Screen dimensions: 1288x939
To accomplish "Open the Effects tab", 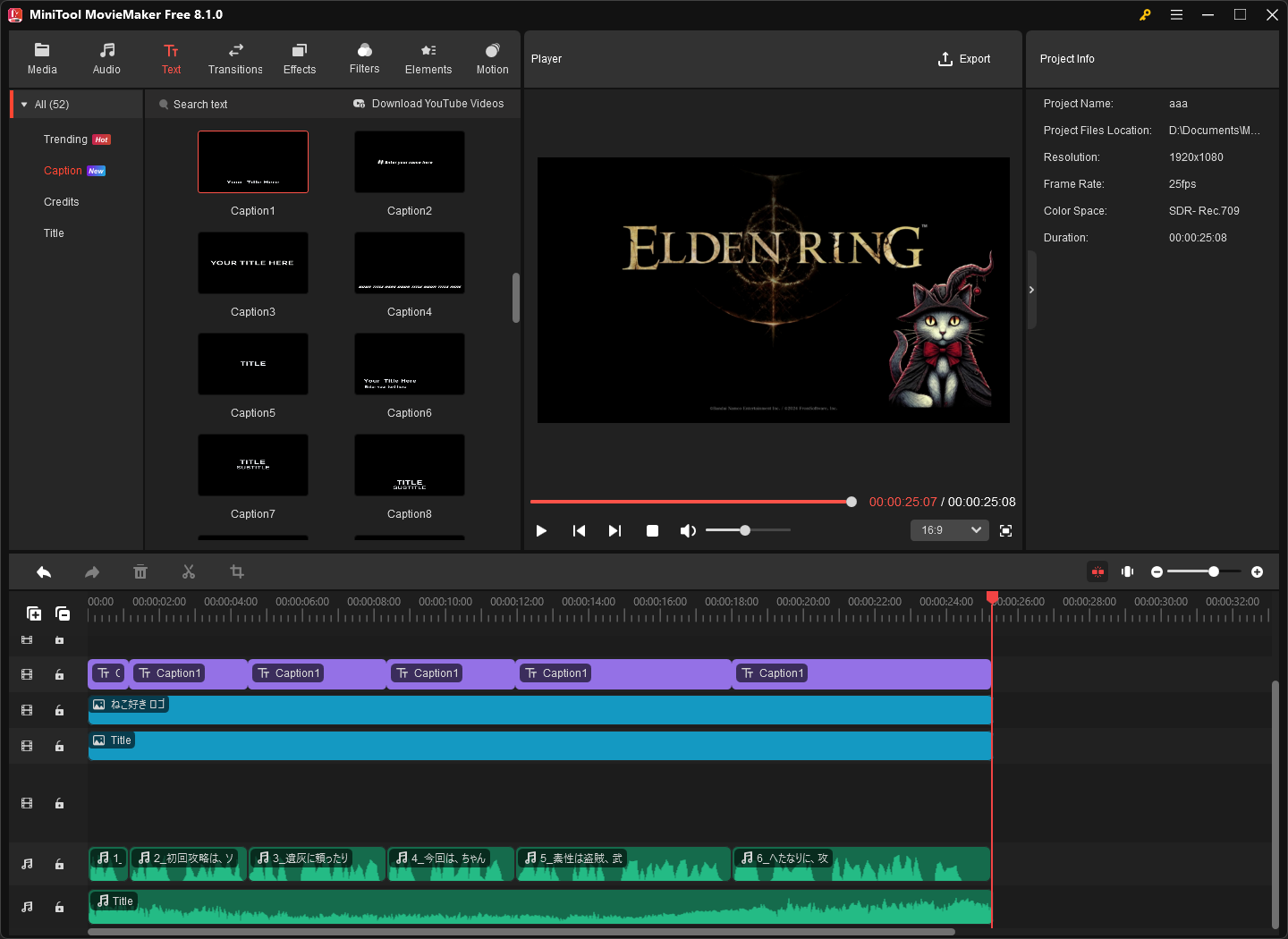I will [x=300, y=59].
